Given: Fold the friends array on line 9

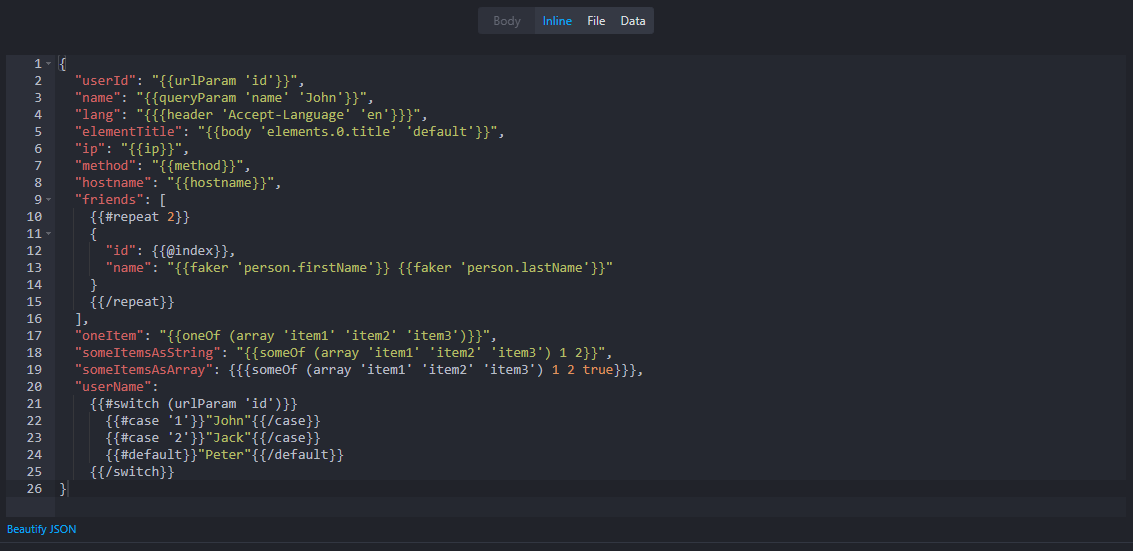Looking at the screenshot, I should 48,200.
